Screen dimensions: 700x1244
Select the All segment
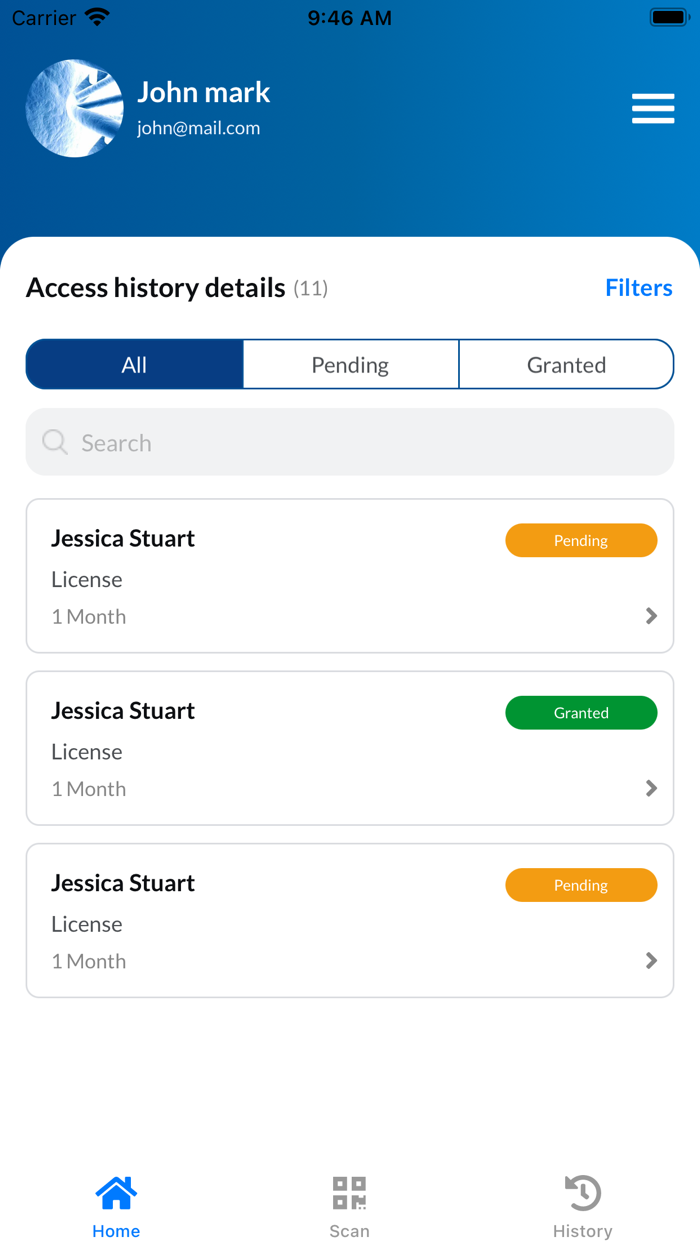(x=135, y=365)
